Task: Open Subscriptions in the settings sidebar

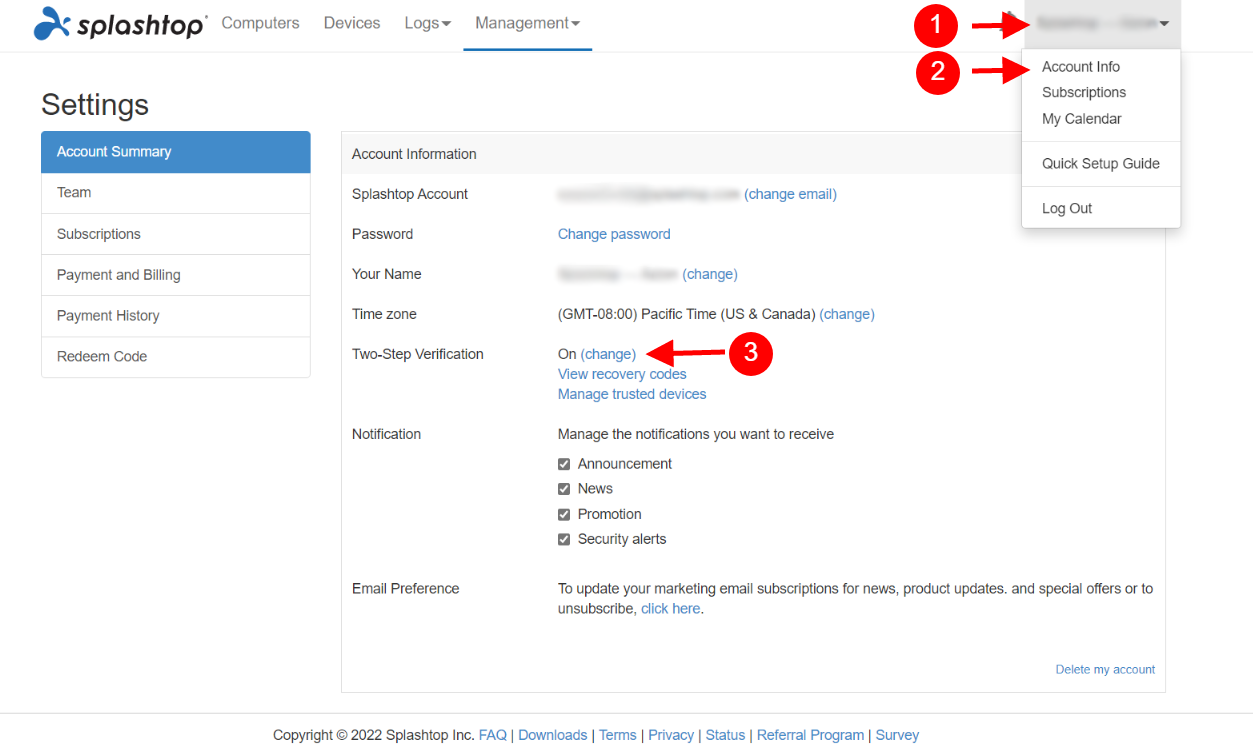Action: pos(176,234)
